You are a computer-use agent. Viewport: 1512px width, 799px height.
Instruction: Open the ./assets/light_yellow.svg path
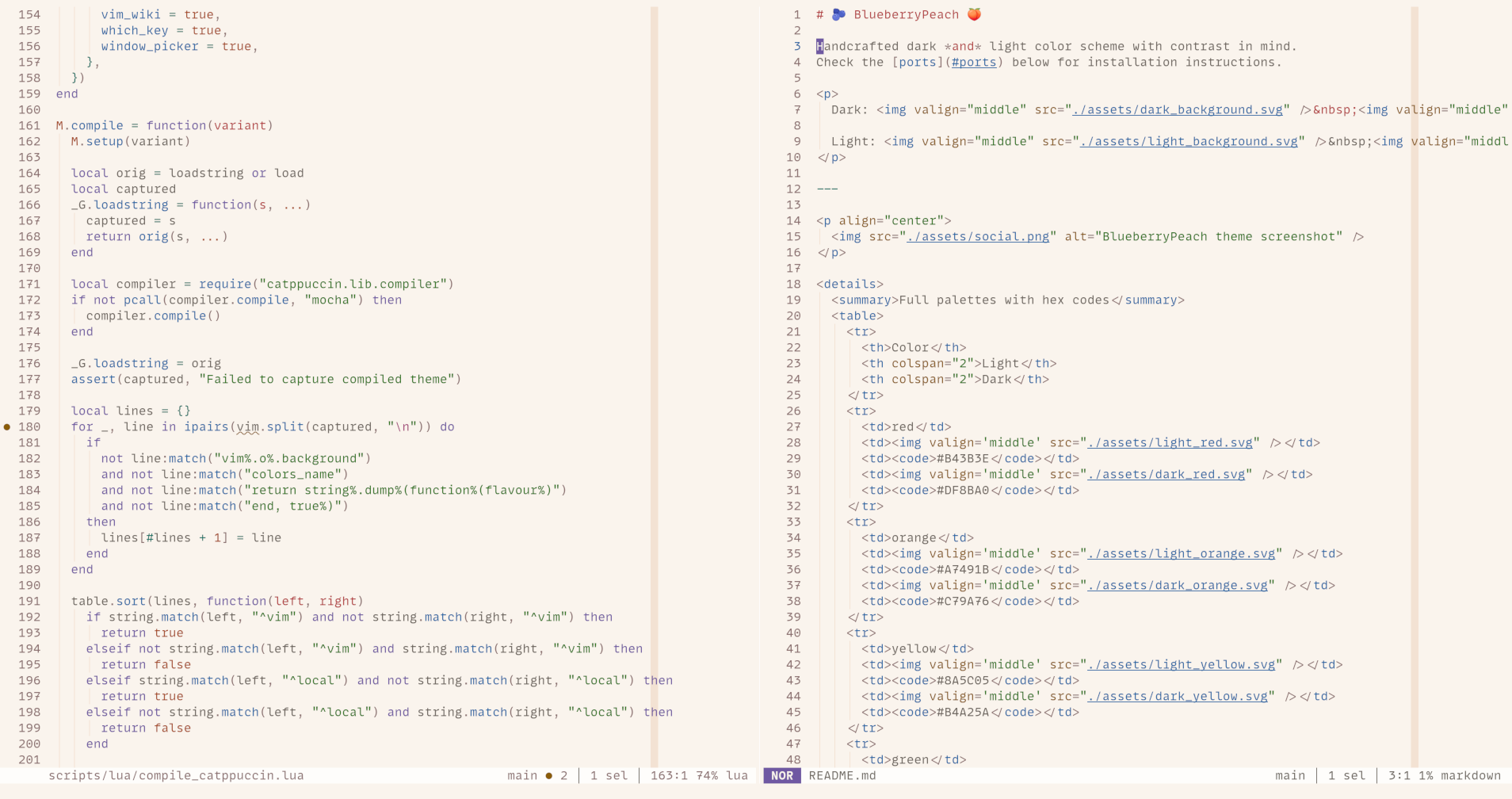click(1182, 664)
